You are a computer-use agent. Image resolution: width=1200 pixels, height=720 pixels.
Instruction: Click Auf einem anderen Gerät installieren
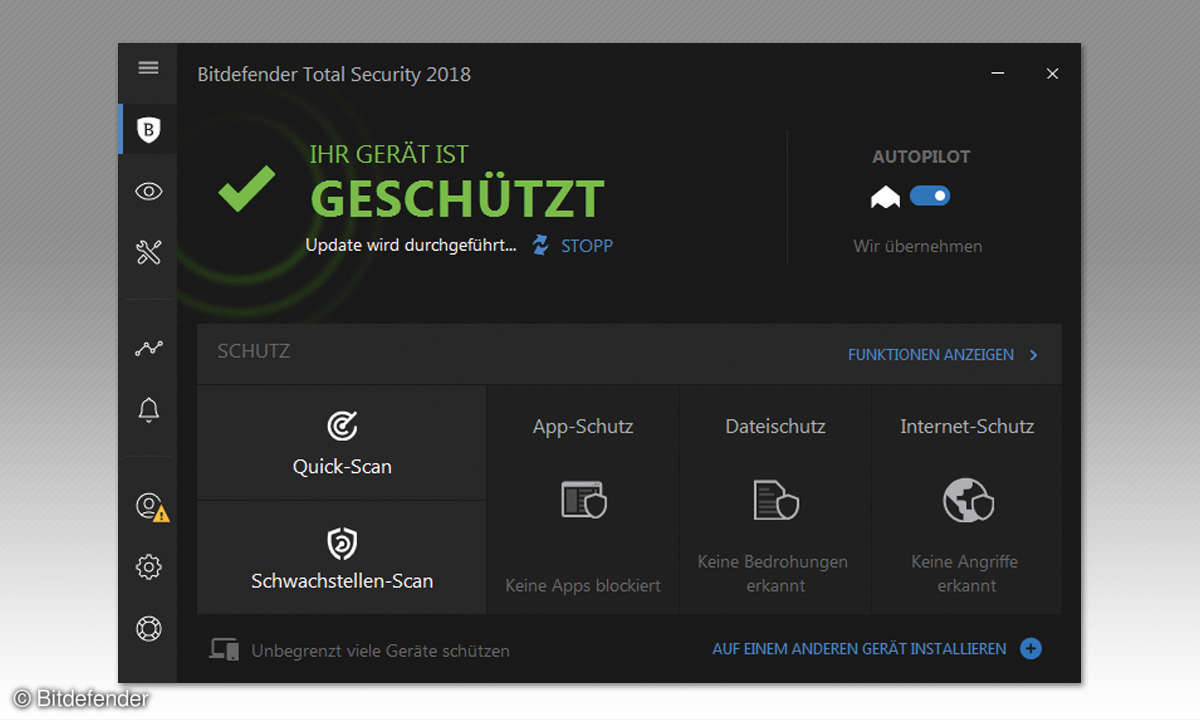coord(859,649)
